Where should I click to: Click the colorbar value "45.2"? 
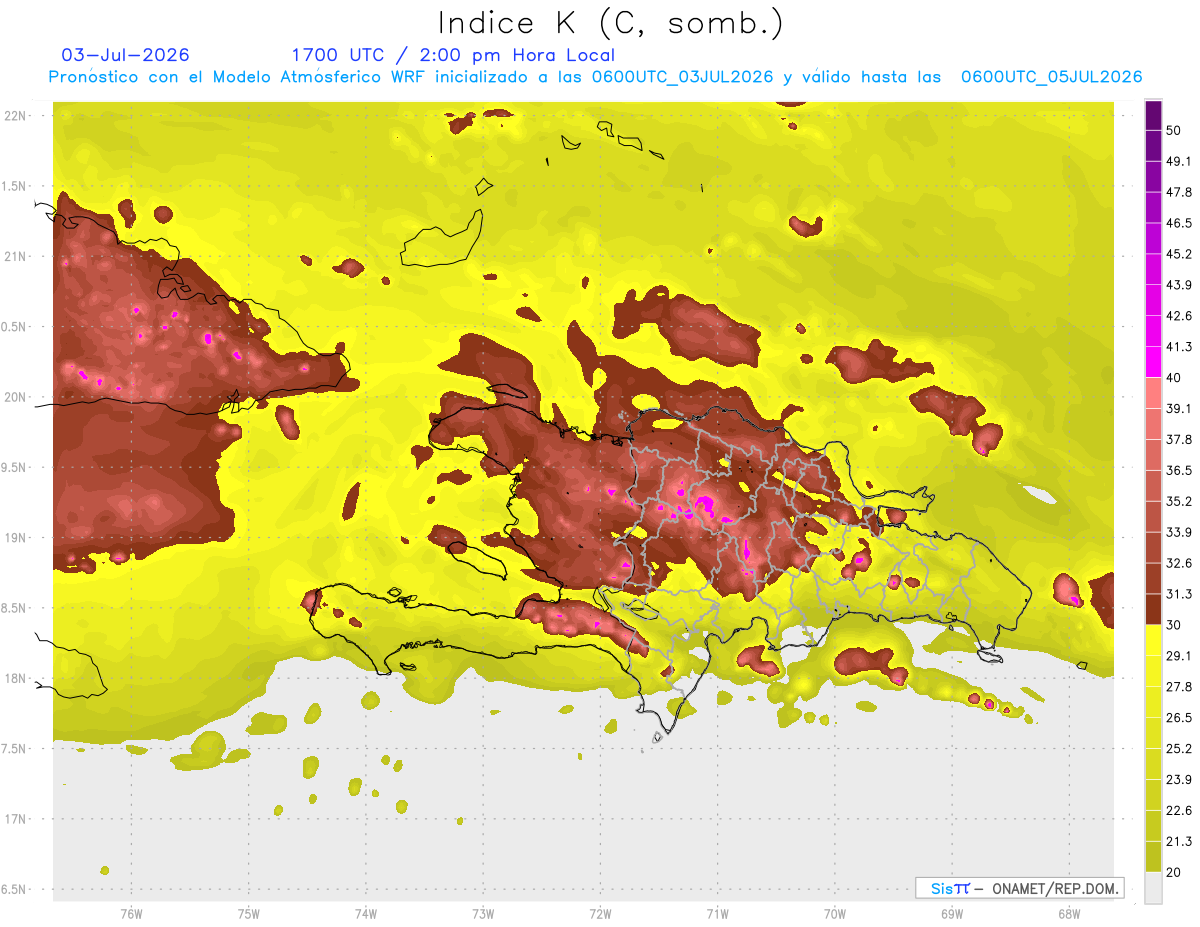1180,254
